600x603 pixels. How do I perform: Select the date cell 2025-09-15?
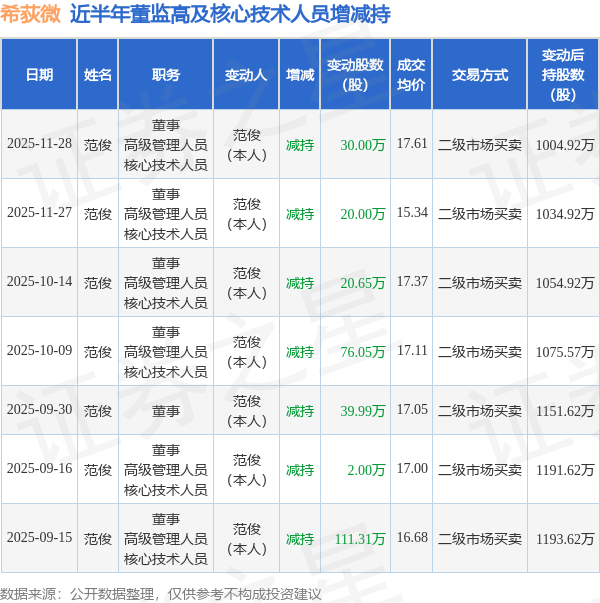(39, 537)
